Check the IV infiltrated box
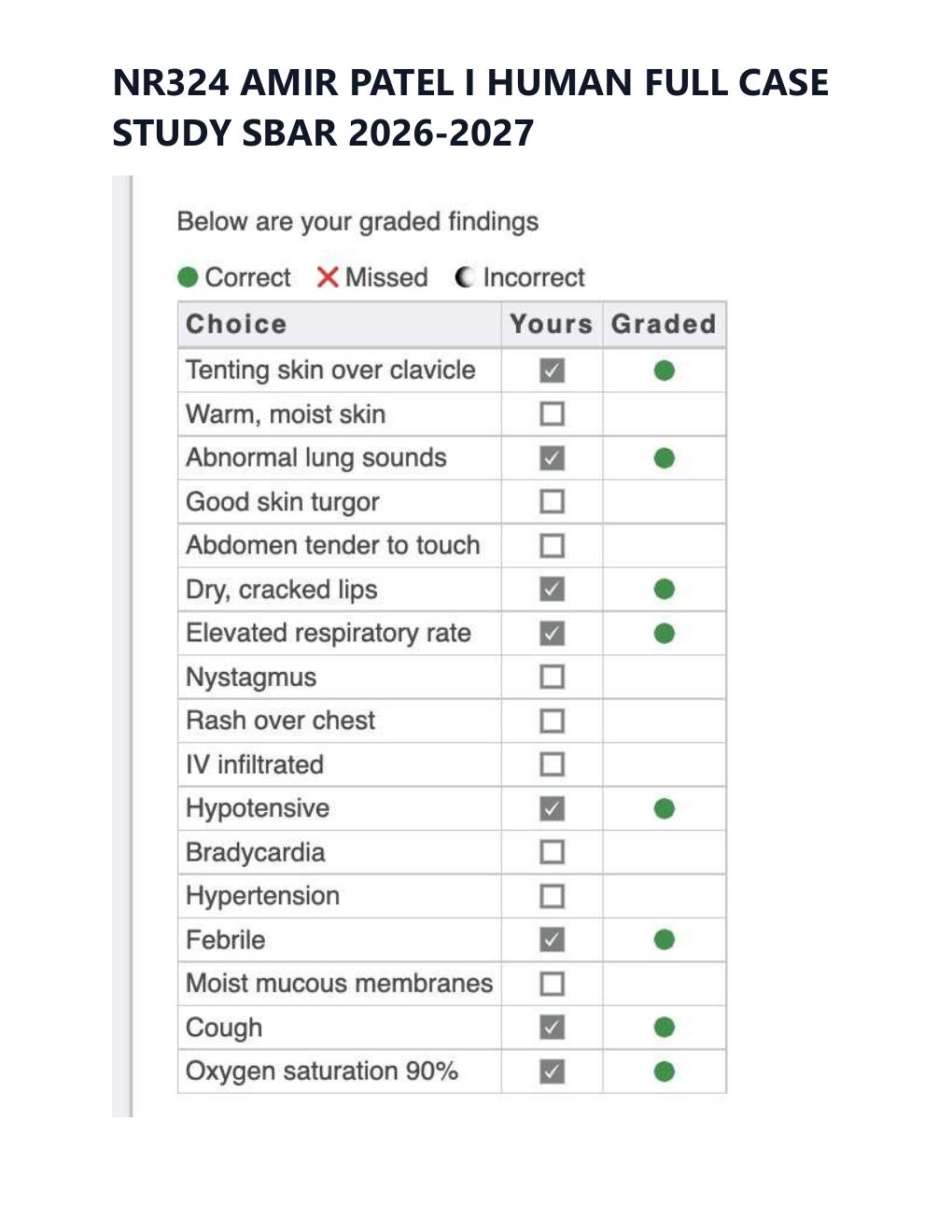This screenshot has height=1232, width=952. tap(553, 764)
